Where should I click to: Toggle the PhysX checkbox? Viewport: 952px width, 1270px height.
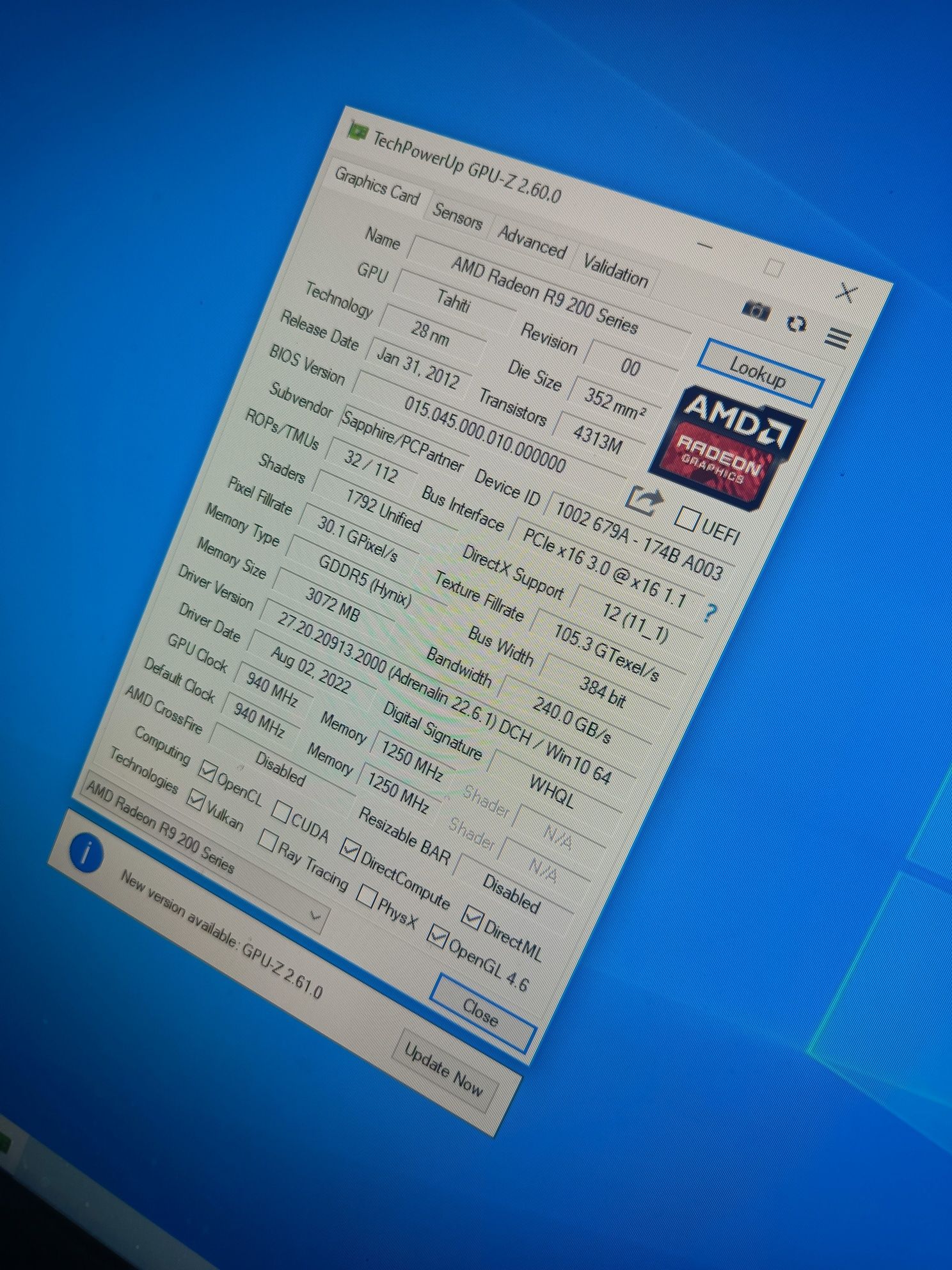click(365, 896)
